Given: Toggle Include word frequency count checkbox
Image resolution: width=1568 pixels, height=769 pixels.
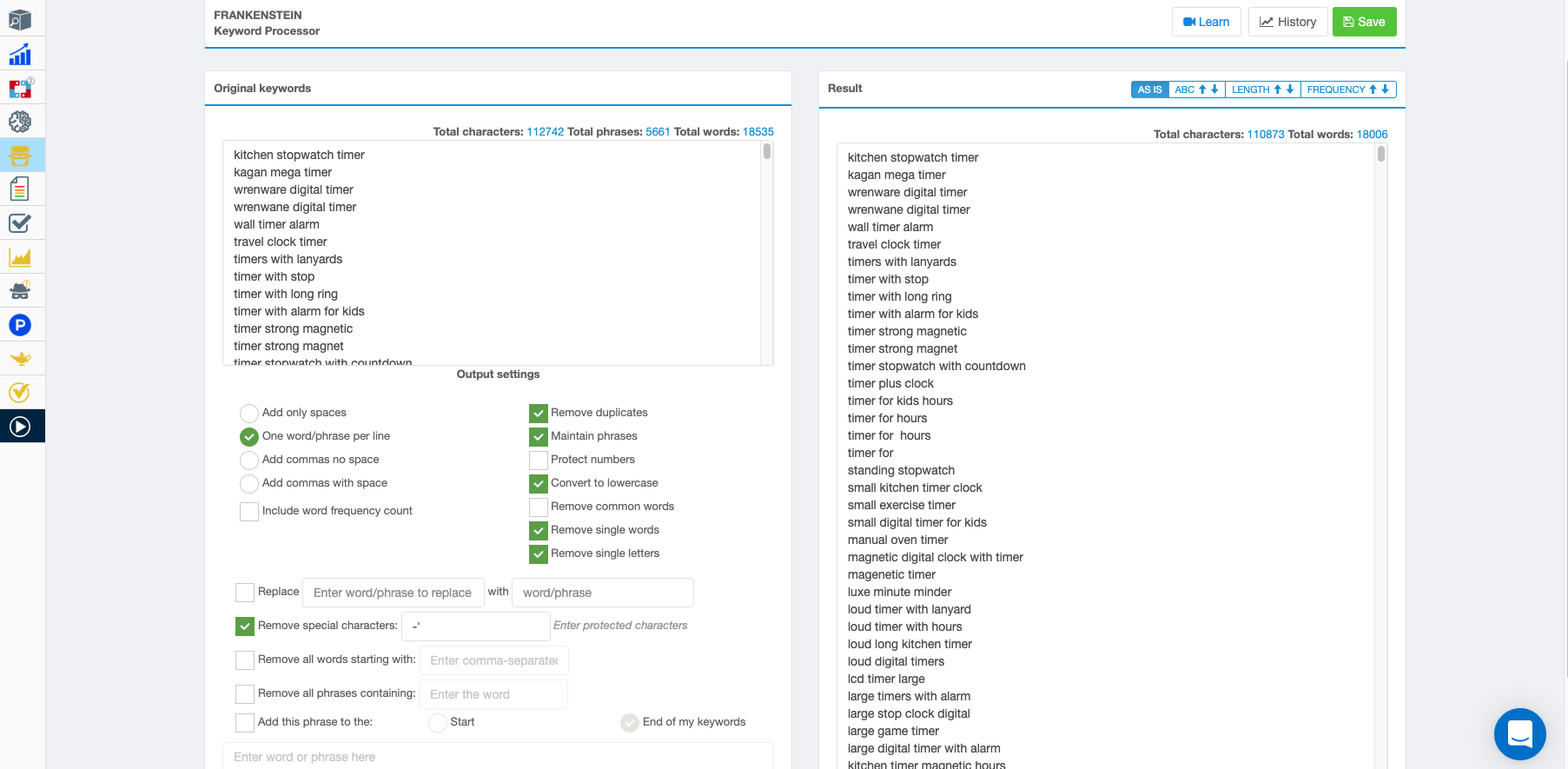Looking at the screenshot, I should [249, 511].
